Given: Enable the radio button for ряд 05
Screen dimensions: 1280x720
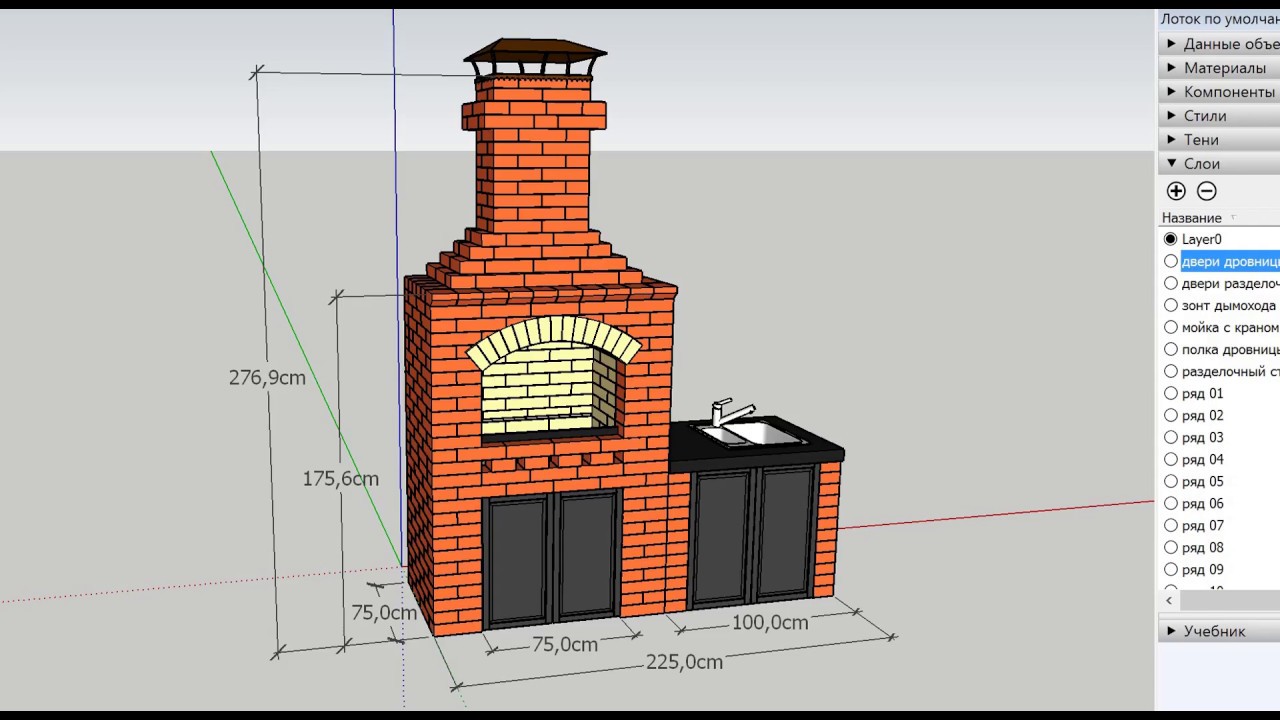Looking at the screenshot, I should (1171, 481).
